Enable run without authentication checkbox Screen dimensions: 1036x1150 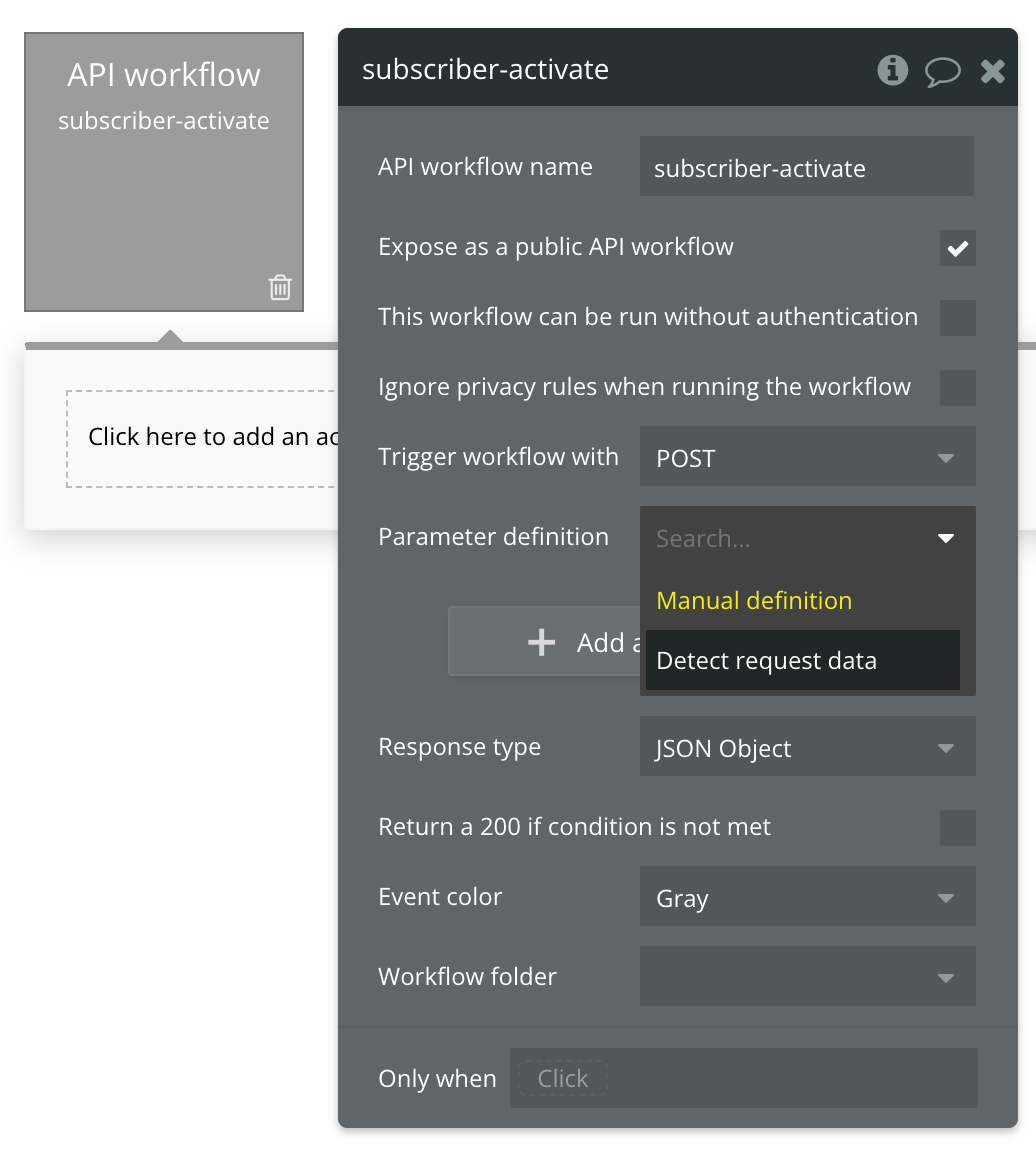click(957, 318)
